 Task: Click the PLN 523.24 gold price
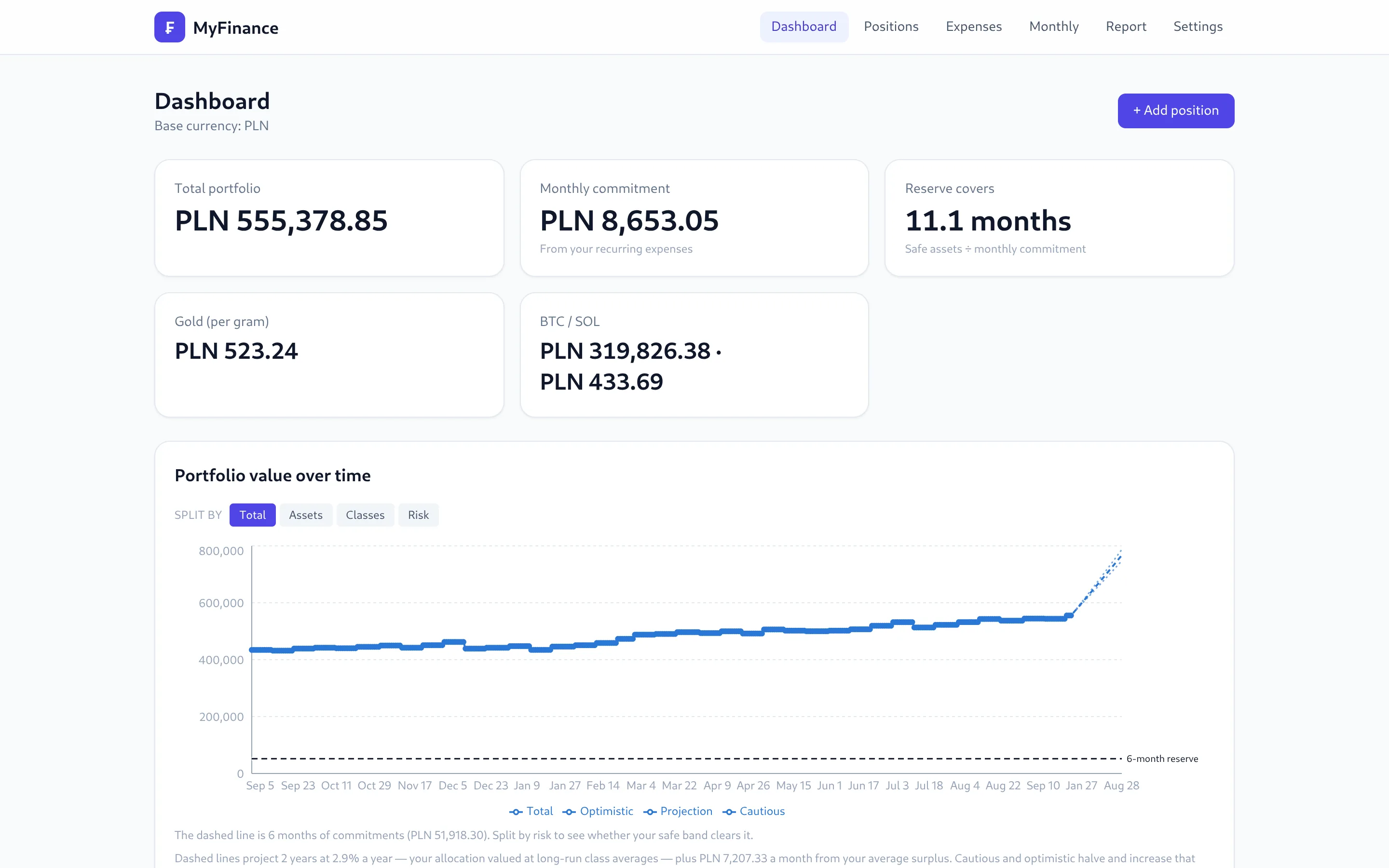tap(236, 351)
